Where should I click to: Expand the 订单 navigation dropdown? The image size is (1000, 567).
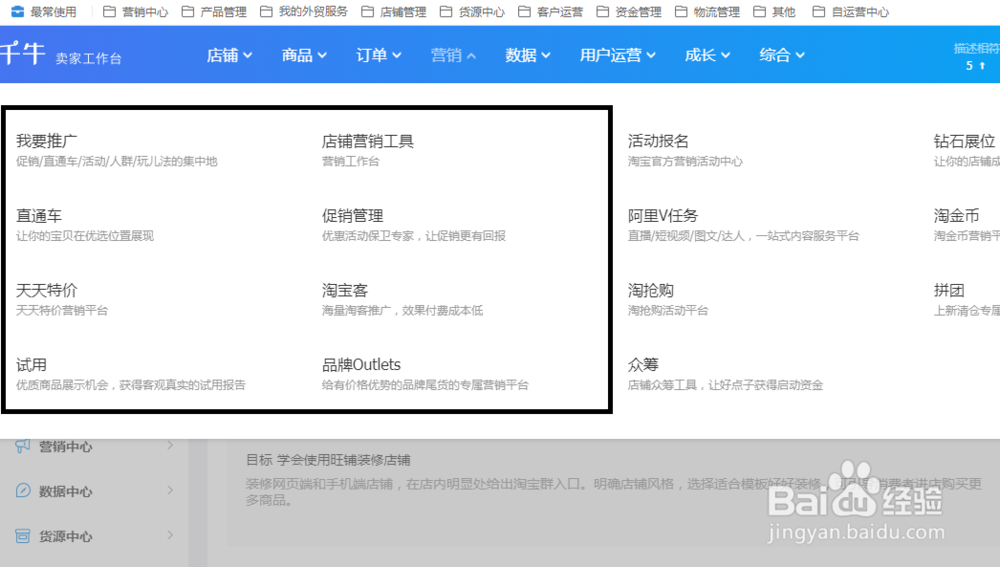[379, 55]
